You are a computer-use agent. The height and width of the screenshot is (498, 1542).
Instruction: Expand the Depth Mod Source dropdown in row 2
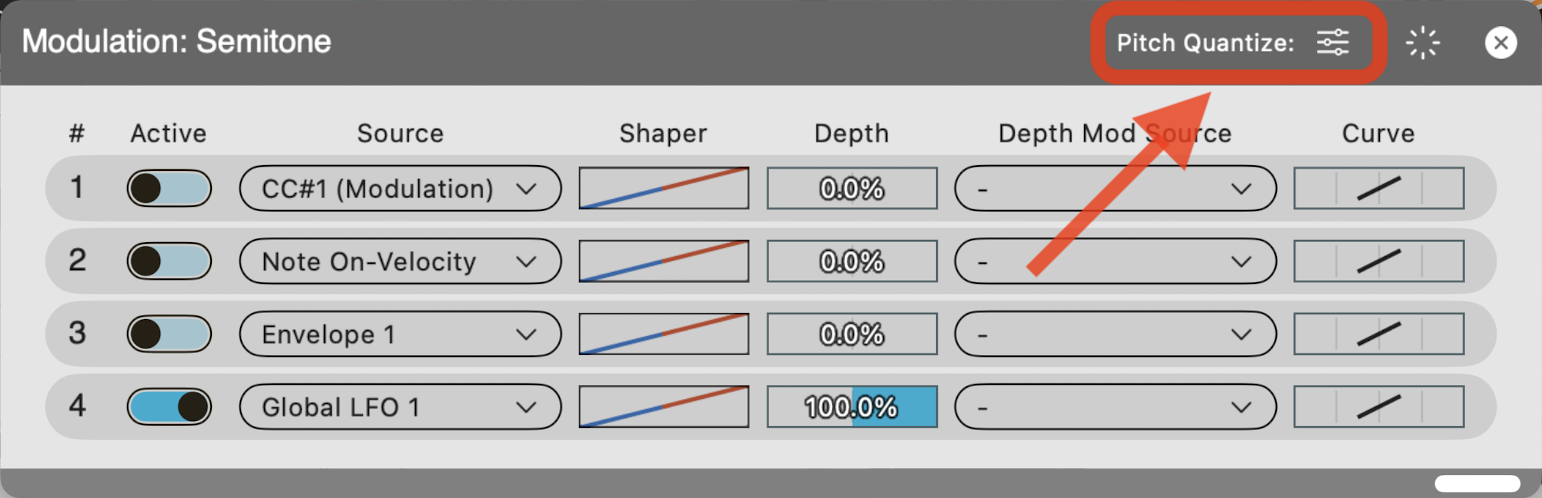coord(1116,261)
